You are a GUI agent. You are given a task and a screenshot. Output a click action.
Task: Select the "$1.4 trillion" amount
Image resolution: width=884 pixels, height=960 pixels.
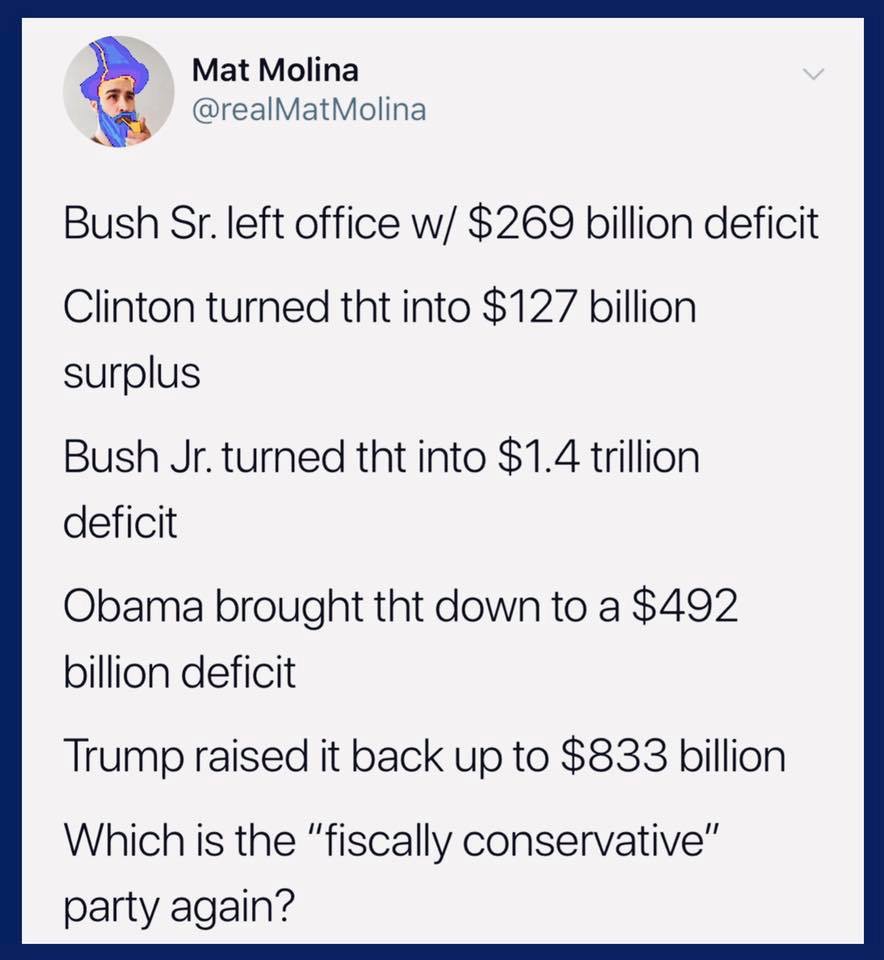[x=598, y=457]
